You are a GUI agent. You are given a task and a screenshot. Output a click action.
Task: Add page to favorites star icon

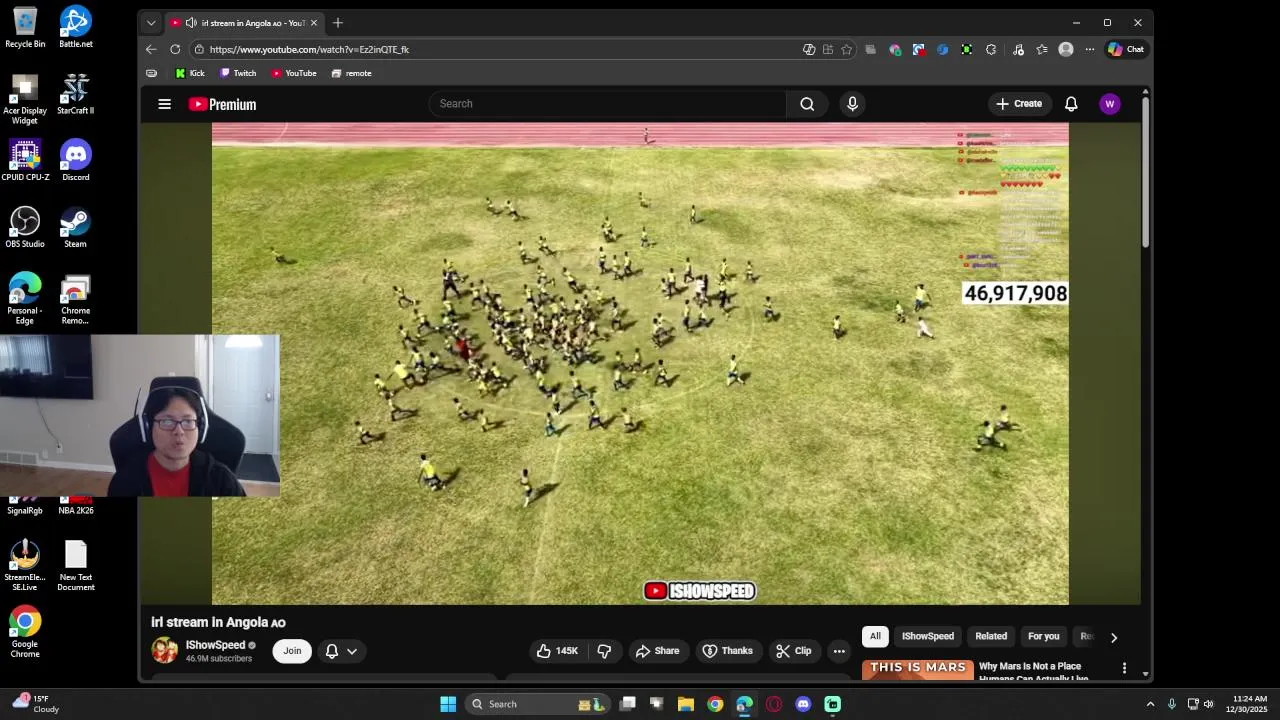847,49
